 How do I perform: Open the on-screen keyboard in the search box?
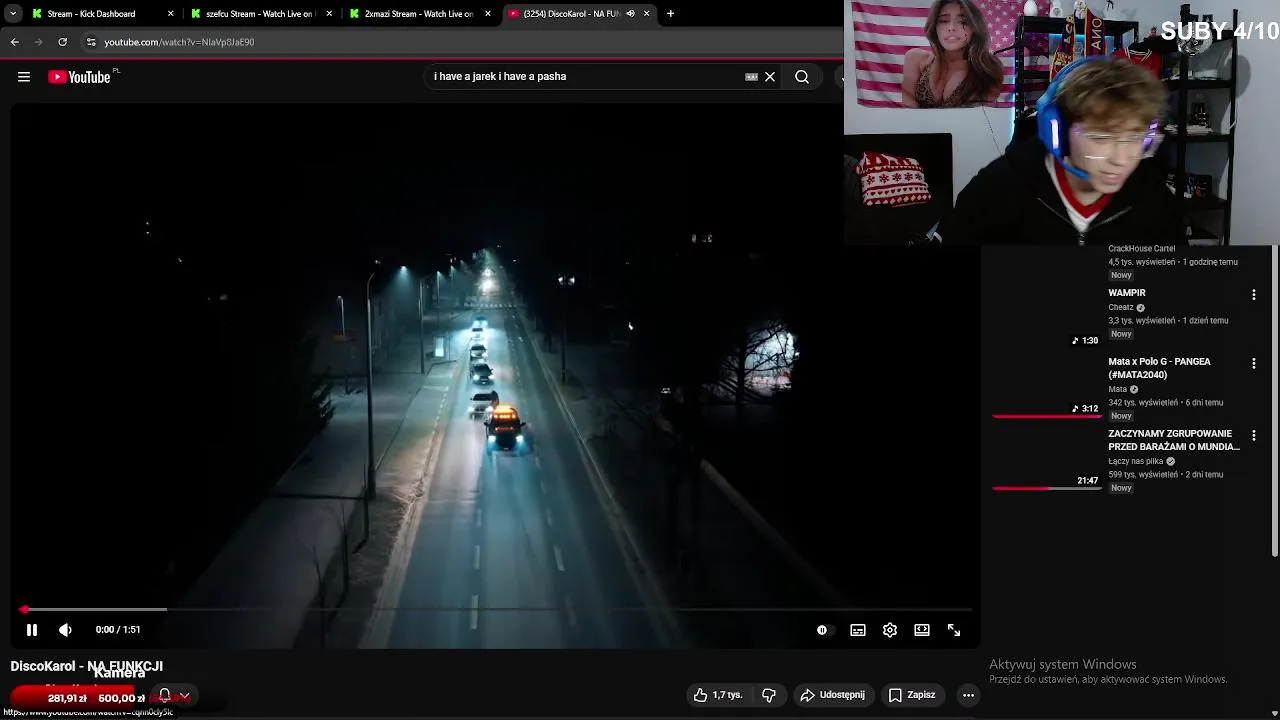click(751, 77)
